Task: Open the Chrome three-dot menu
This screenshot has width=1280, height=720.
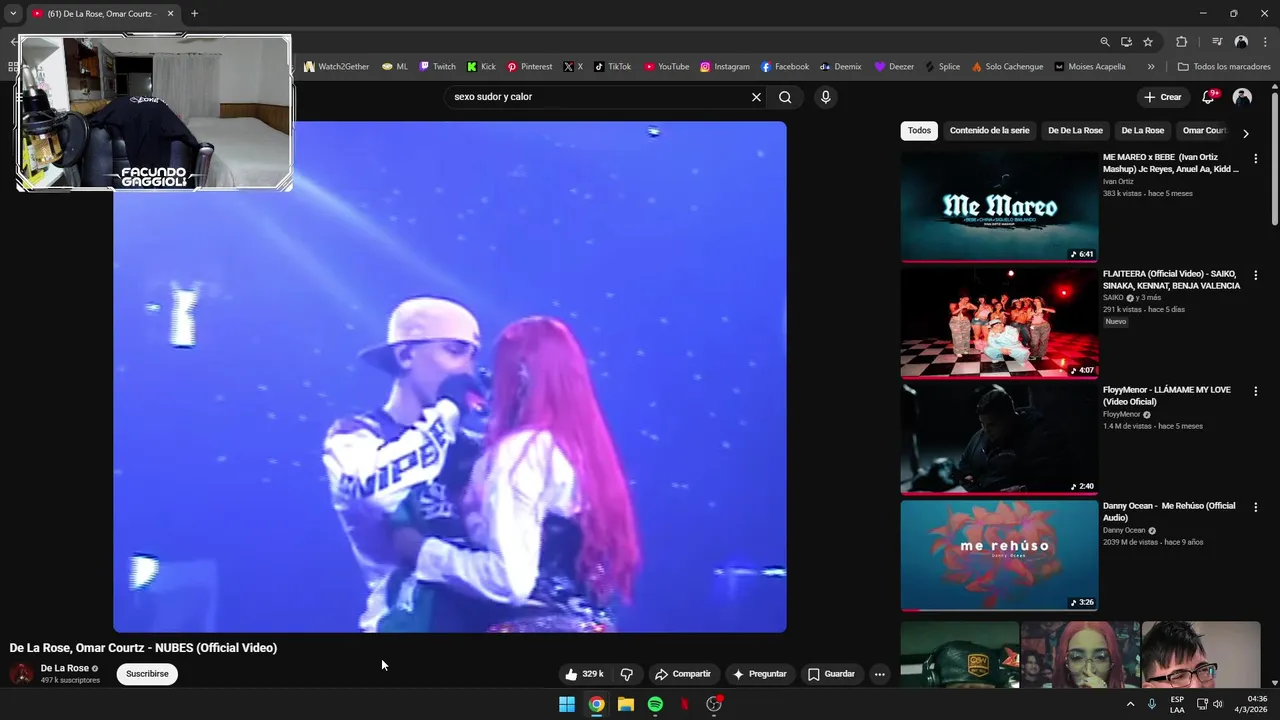Action: [1264, 42]
